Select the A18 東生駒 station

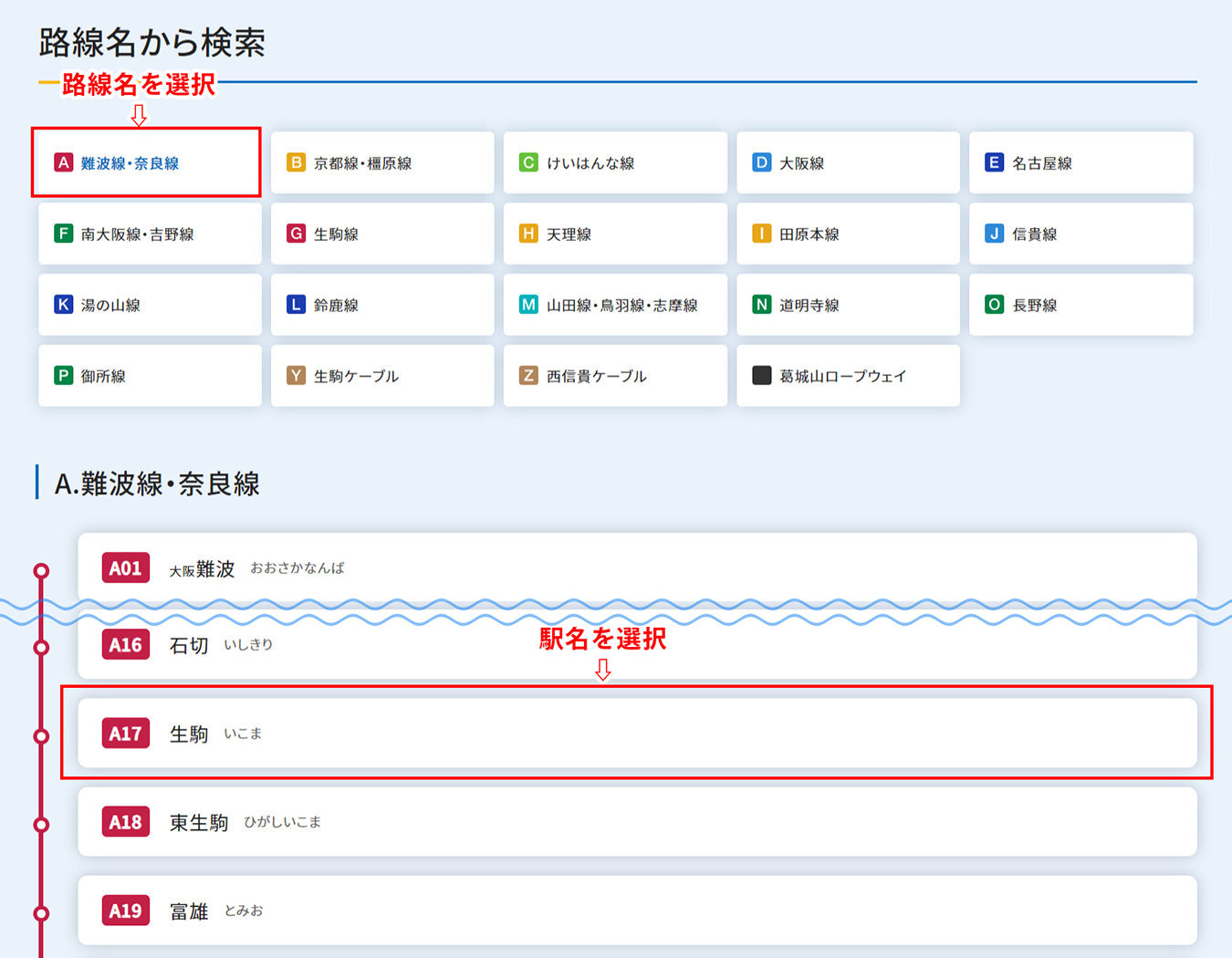click(637, 822)
